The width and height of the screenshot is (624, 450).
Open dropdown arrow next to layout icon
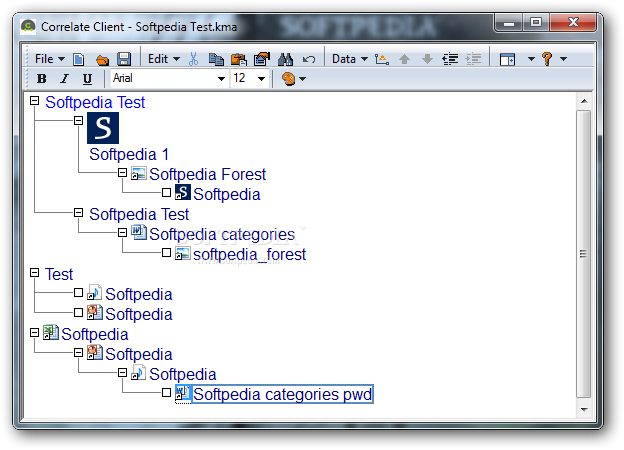[531, 59]
